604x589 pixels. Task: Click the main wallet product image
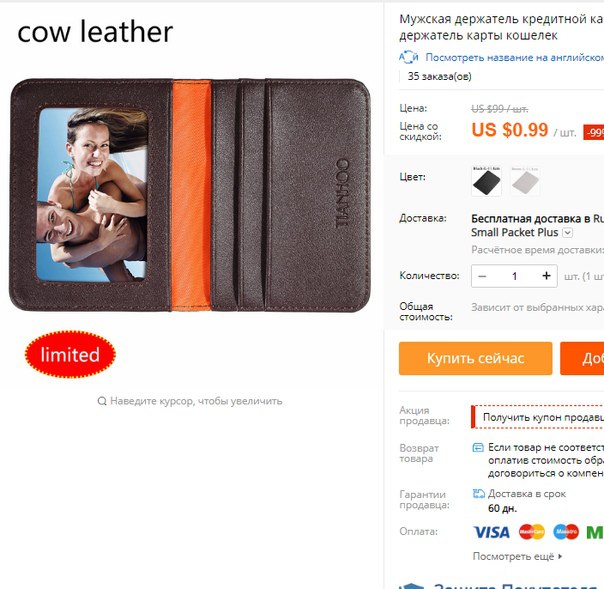(x=190, y=195)
